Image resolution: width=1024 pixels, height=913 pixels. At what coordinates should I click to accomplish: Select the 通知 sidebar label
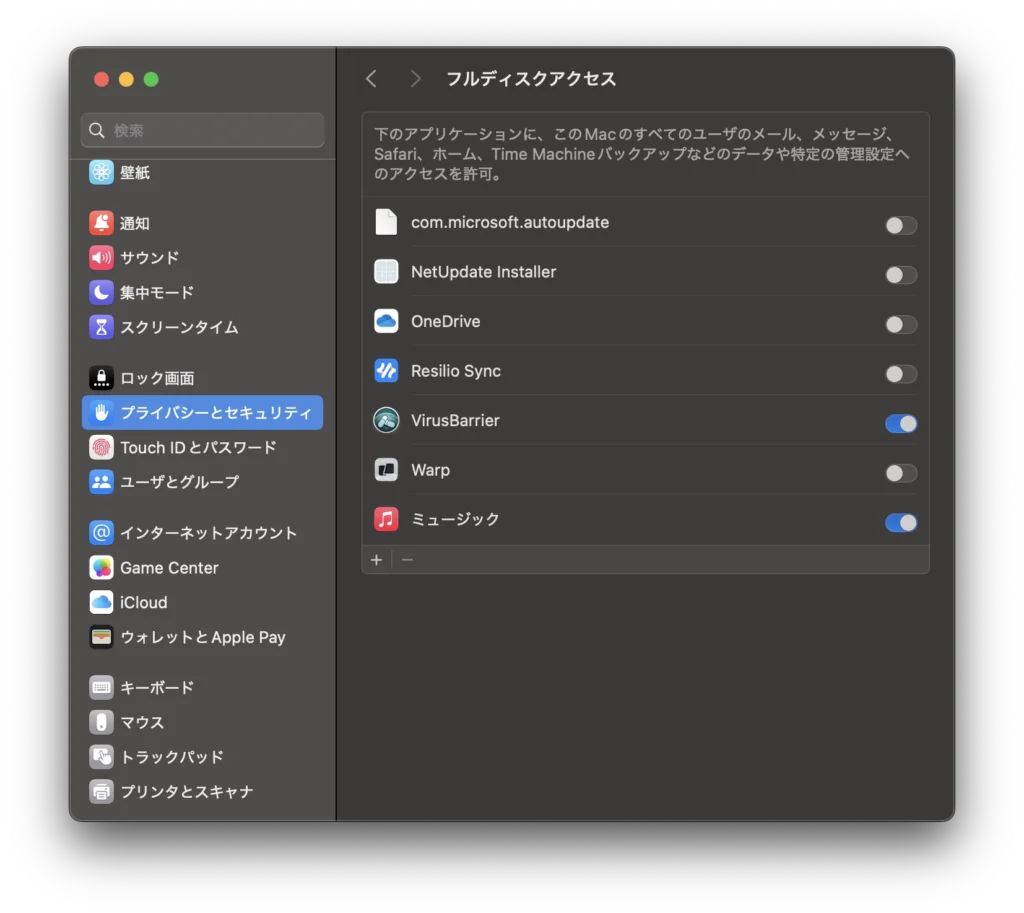click(x=135, y=223)
